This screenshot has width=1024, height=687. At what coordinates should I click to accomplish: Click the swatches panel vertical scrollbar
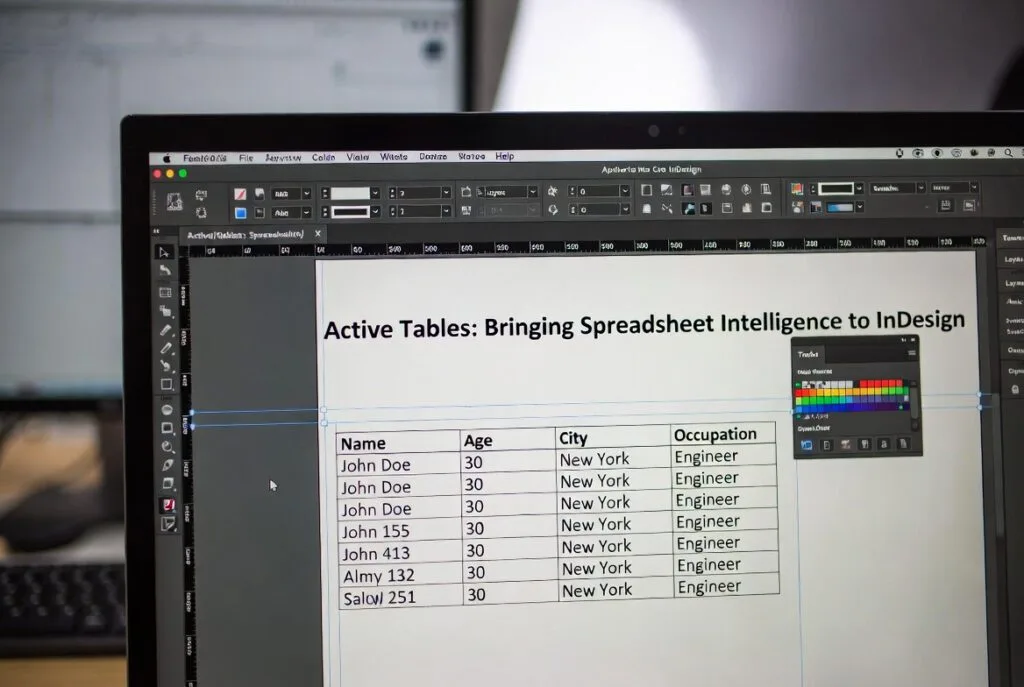(914, 405)
